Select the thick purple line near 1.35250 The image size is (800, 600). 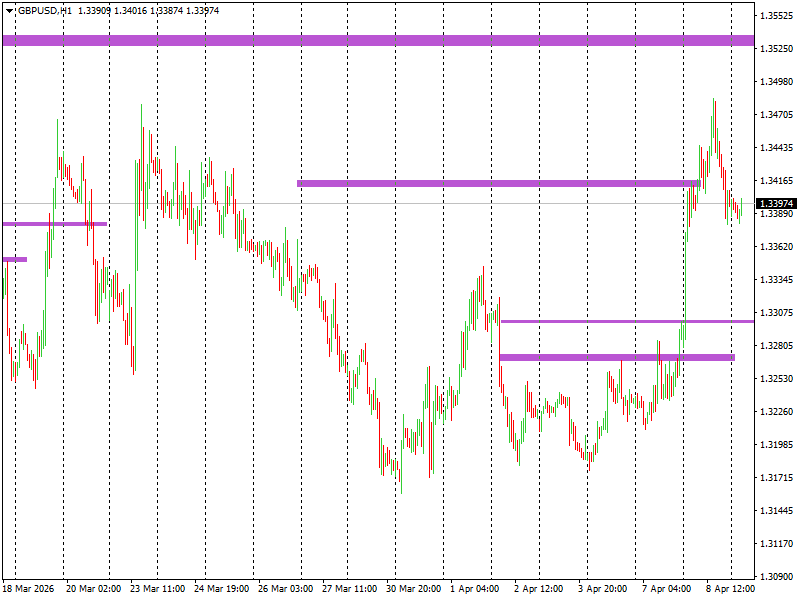point(378,40)
